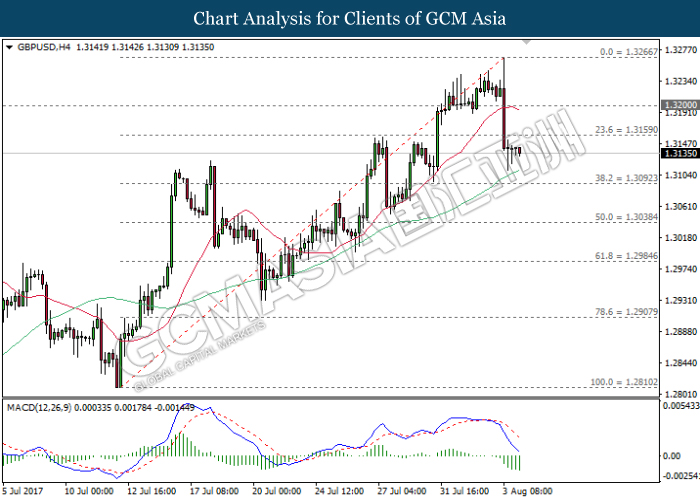Click the 5 Jul 2017 date marker

tap(24, 491)
